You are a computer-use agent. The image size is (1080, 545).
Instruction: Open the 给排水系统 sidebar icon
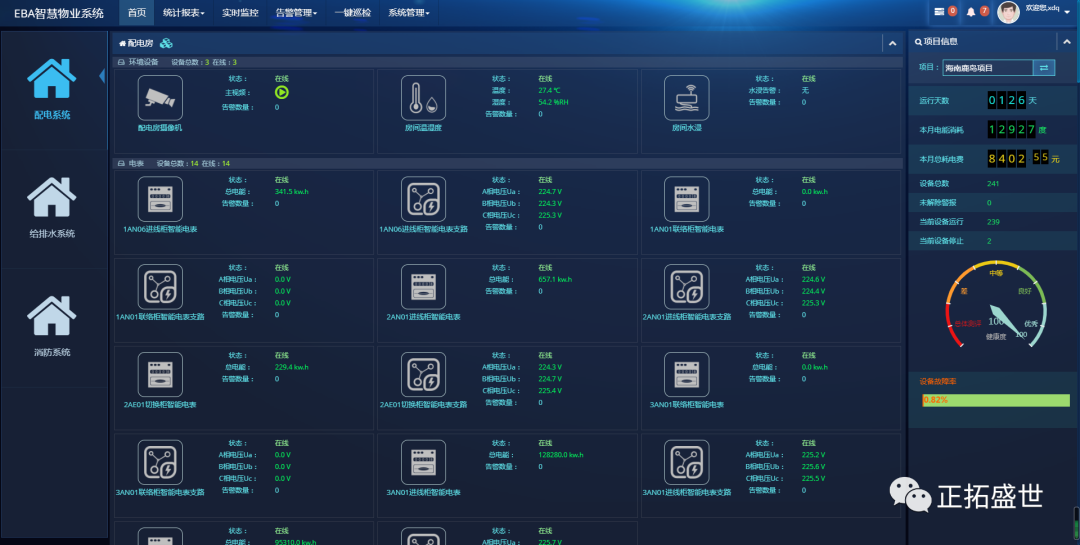(x=52, y=198)
